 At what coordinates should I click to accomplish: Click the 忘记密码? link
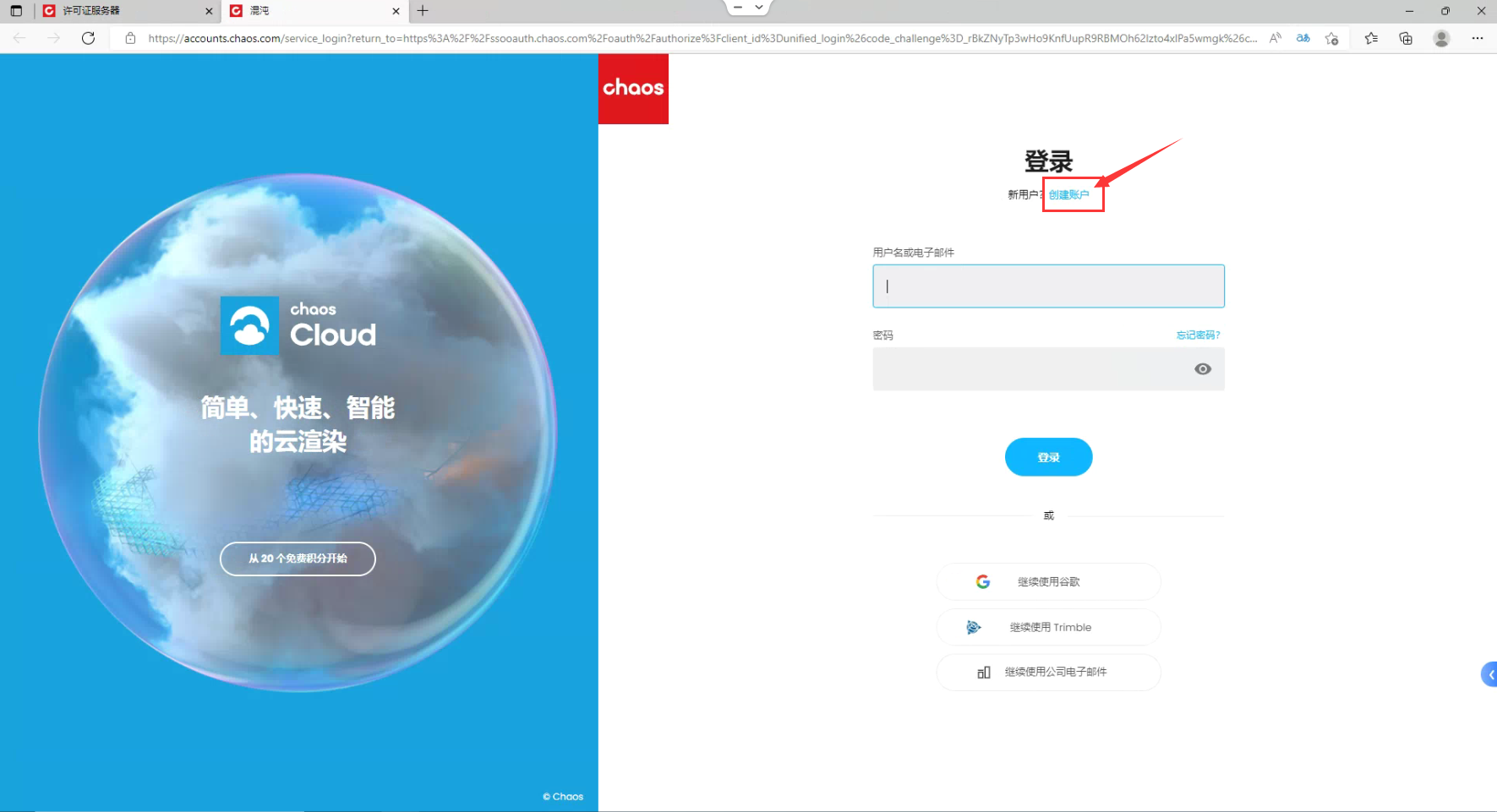click(x=1198, y=335)
